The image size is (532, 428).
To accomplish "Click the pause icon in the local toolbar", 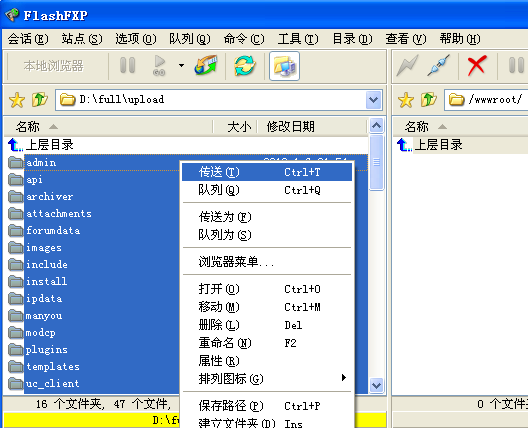I will pyautogui.click(x=128, y=65).
